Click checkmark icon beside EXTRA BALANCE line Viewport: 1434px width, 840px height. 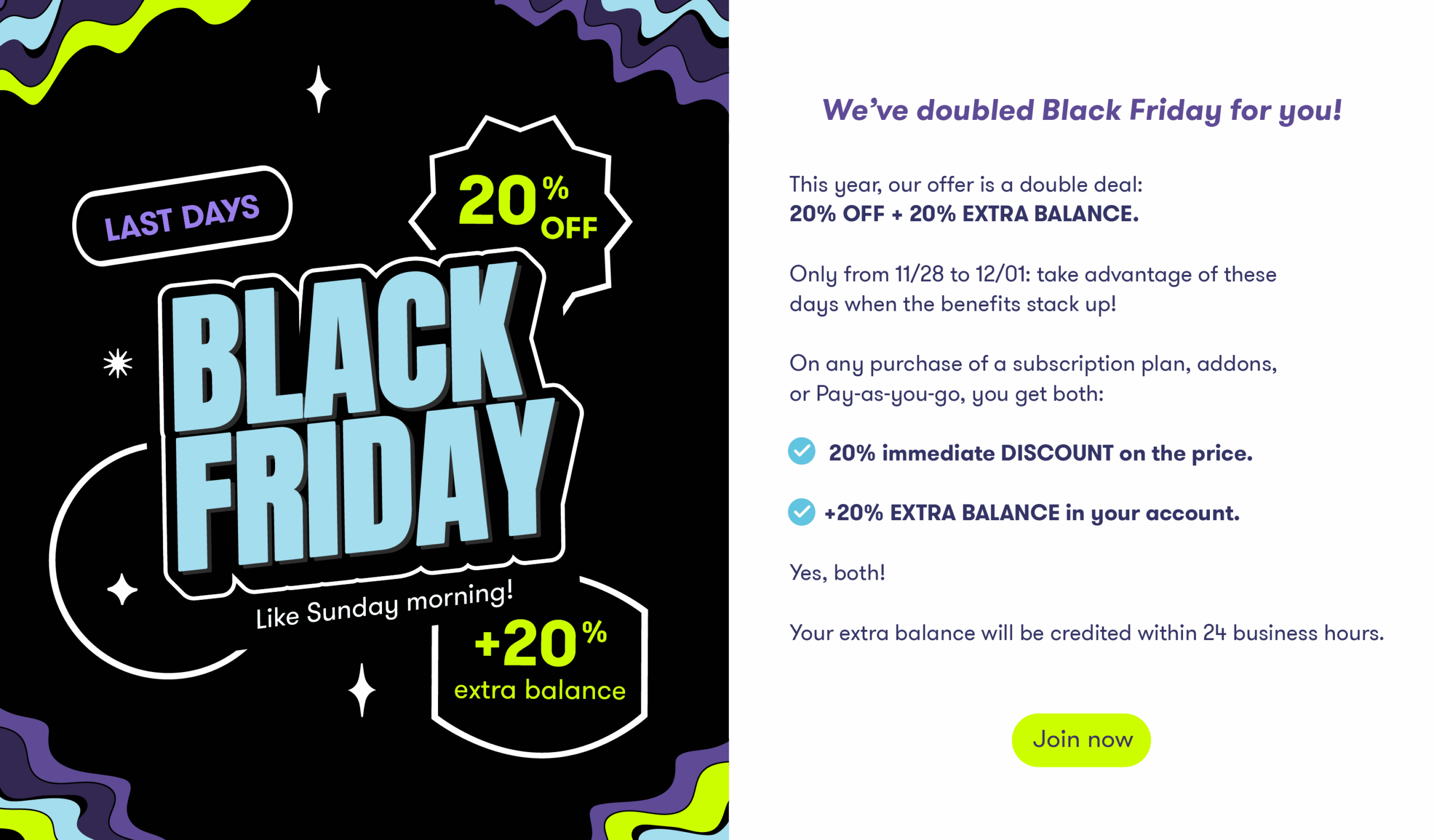point(801,512)
